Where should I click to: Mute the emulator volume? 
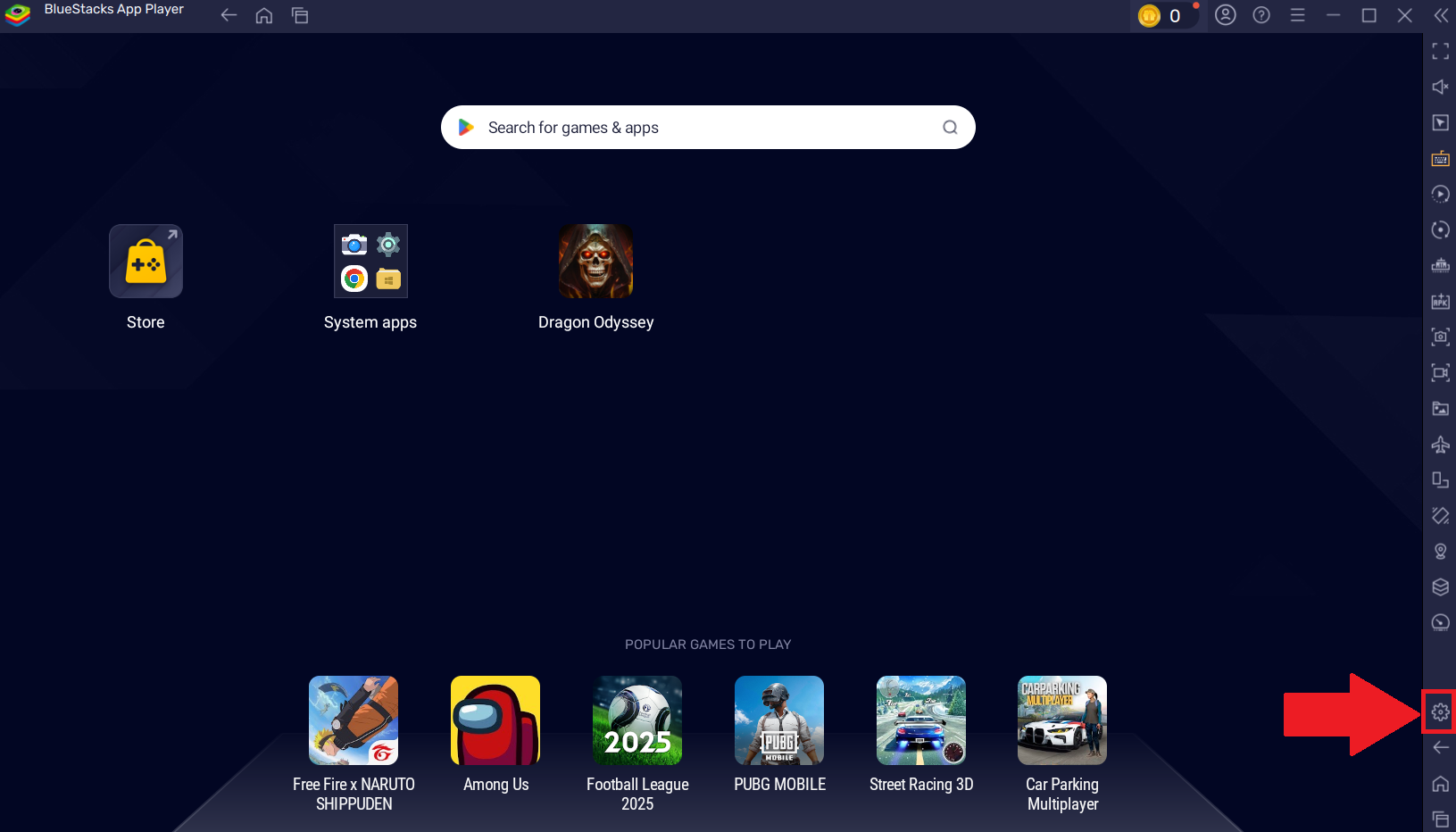1440,87
